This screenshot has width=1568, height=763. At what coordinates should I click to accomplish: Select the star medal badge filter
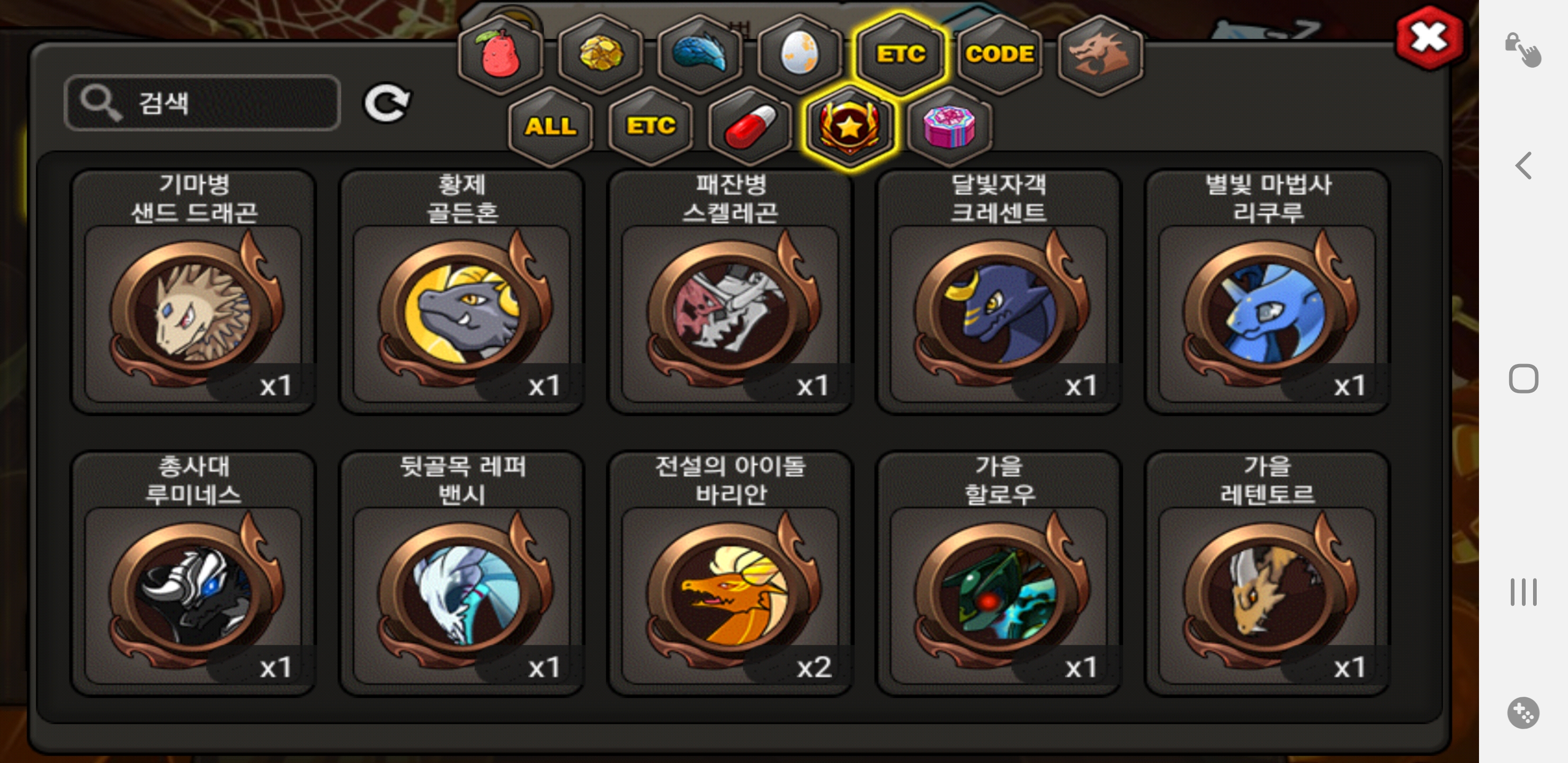click(x=850, y=126)
